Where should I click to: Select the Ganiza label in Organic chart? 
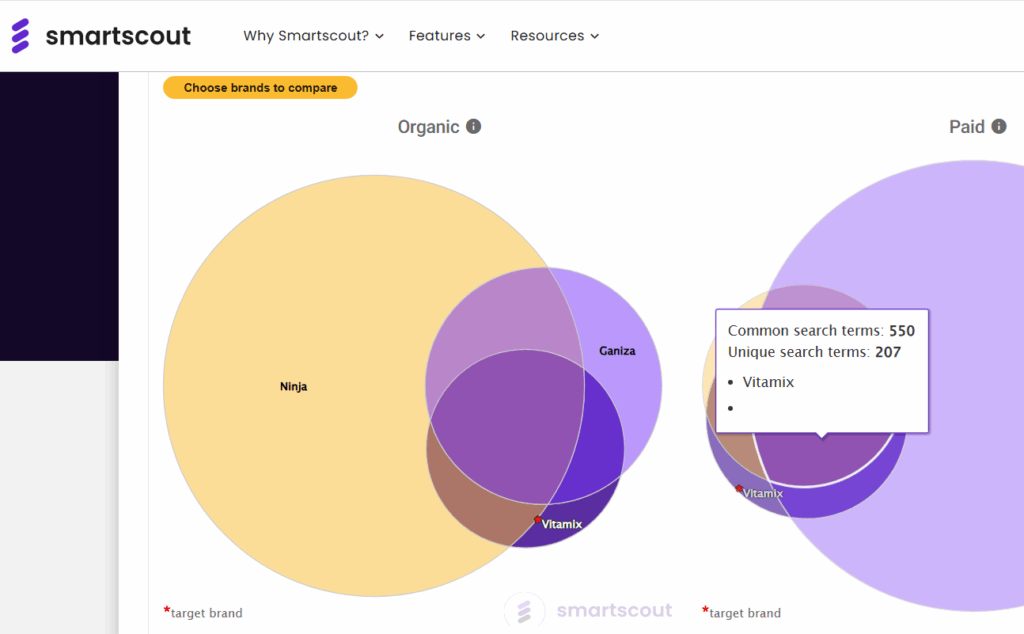pos(617,351)
